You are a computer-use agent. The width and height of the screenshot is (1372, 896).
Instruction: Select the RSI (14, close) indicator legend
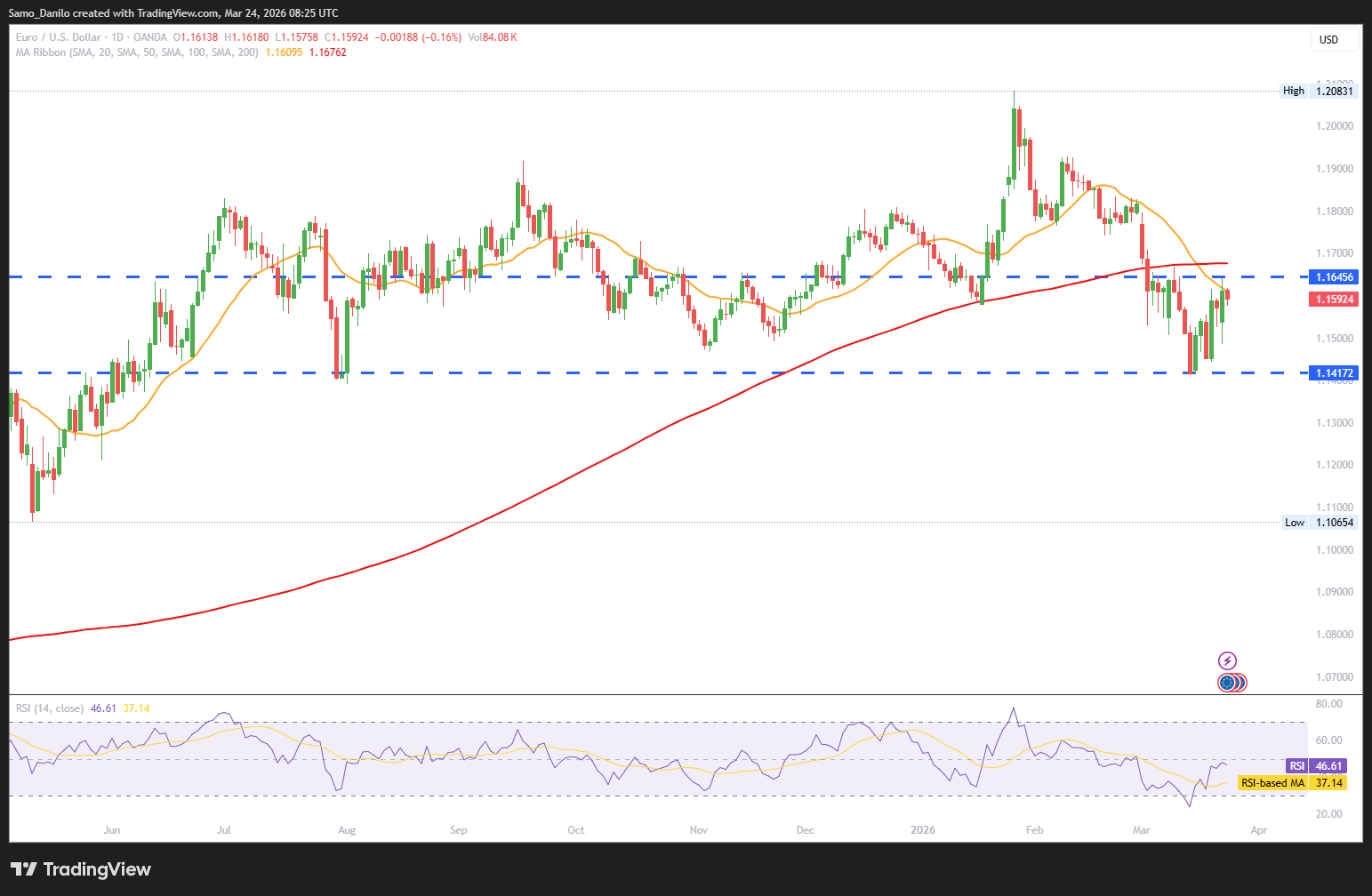[x=50, y=708]
